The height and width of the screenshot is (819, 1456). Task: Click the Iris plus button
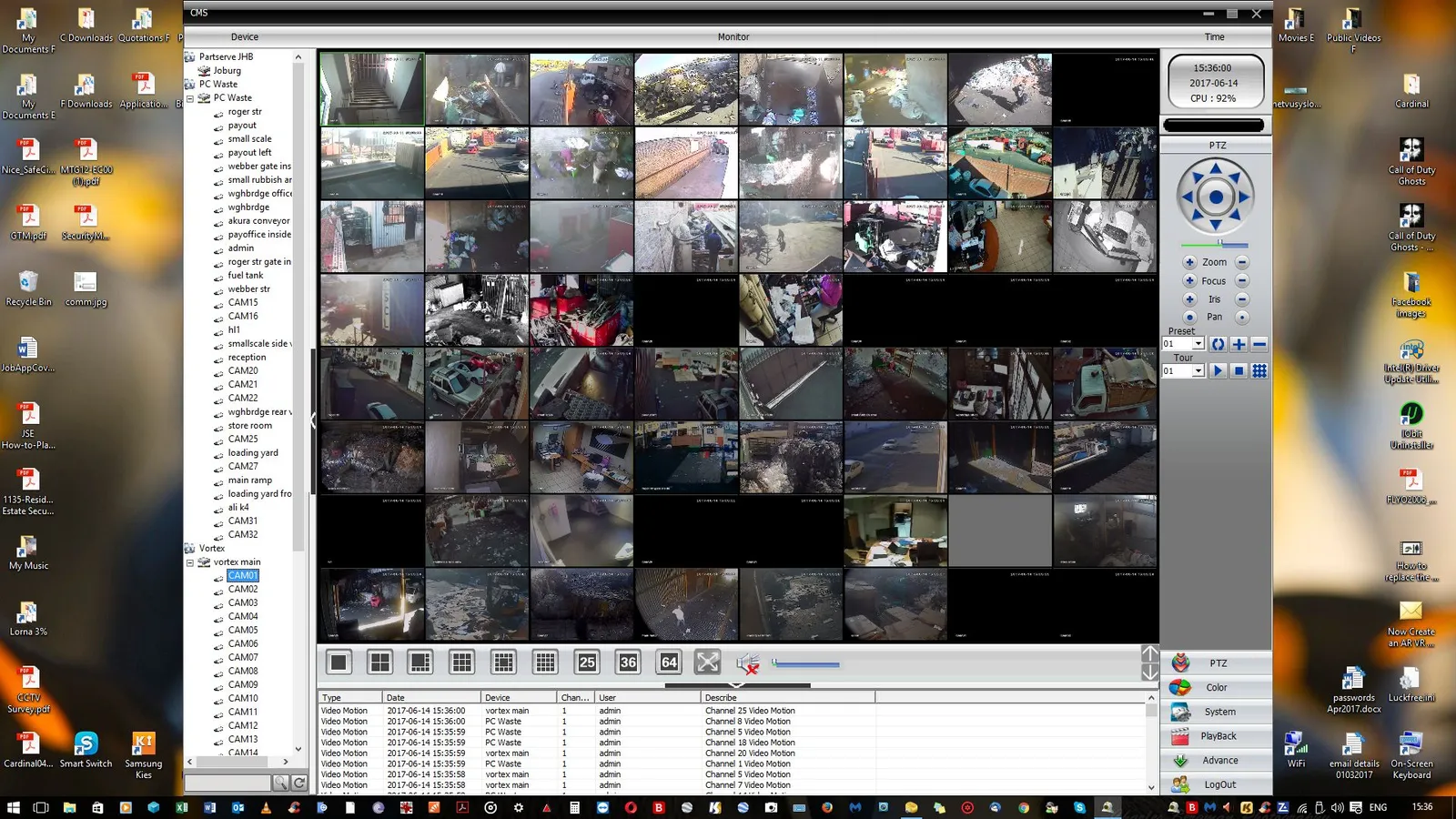tap(1189, 299)
